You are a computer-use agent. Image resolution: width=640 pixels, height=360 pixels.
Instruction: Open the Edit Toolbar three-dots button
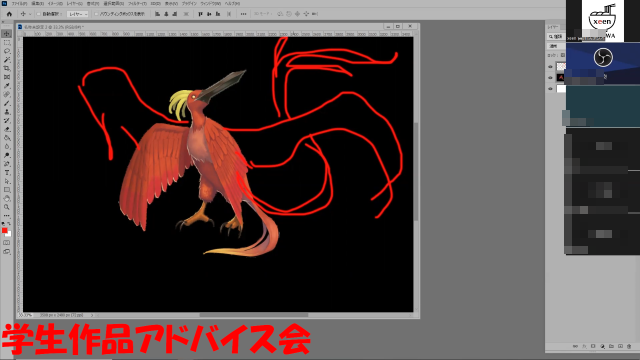(7, 216)
